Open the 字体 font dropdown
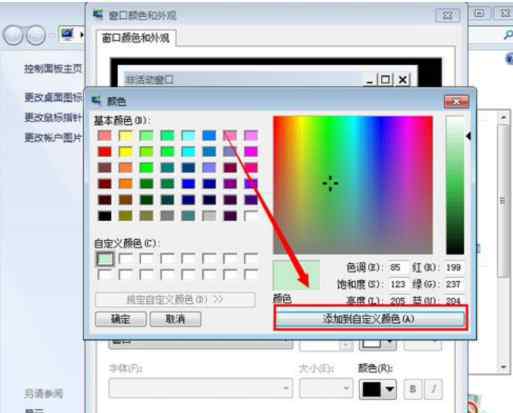513x413 pixels. pos(201,388)
